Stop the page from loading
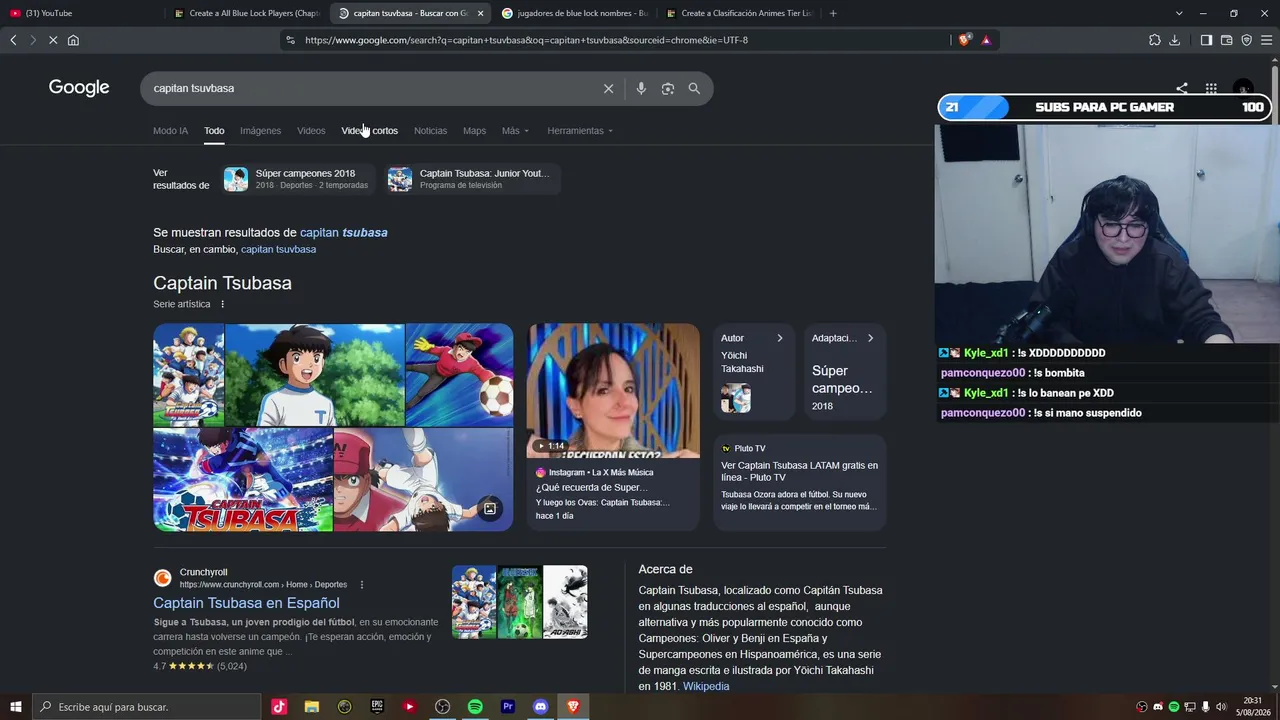Image resolution: width=1280 pixels, height=720 pixels. tap(53, 40)
